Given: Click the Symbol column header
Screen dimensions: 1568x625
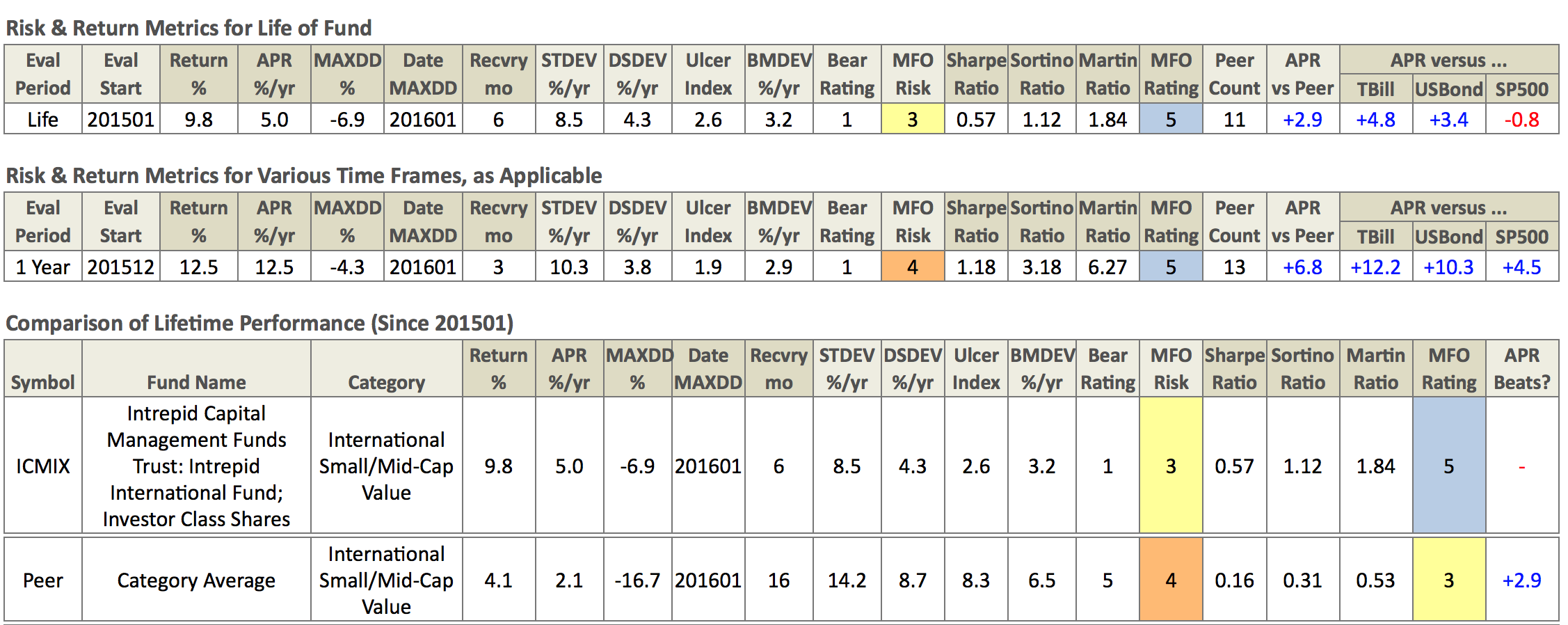Looking at the screenshot, I should (x=42, y=381).
